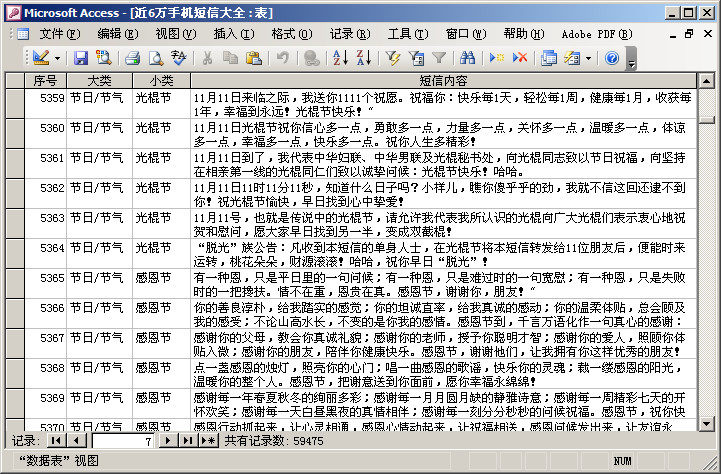Viewport: 721px width, 474px height.
Task: Go to last record navigation button
Action: pos(188,440)
